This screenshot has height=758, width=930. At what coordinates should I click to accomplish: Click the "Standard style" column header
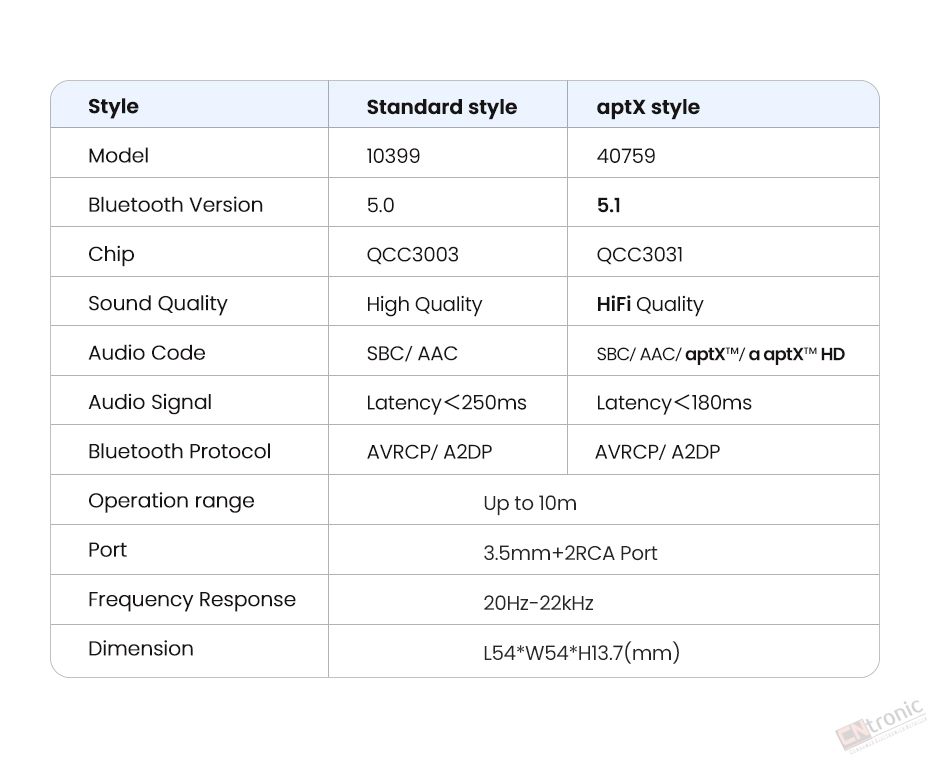(x=441, y=107)
